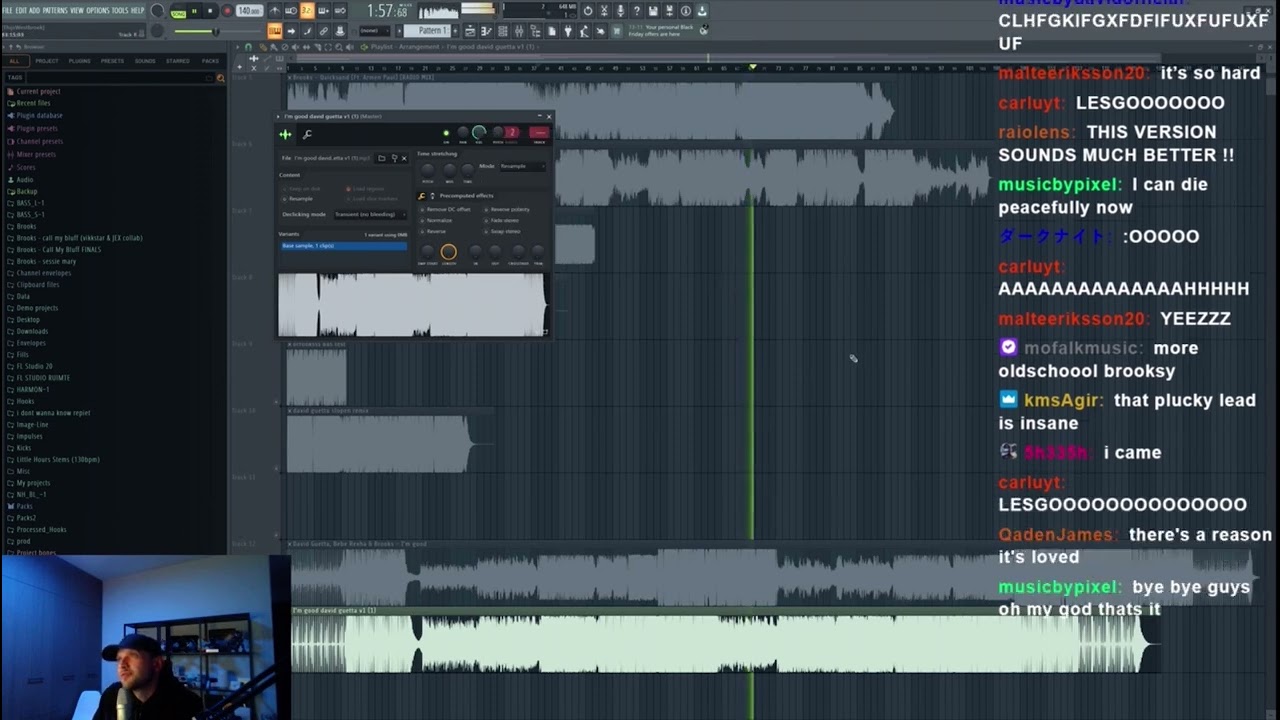Toggle Song mode button
Screen dimensions: 1280x720
[178, 13]
